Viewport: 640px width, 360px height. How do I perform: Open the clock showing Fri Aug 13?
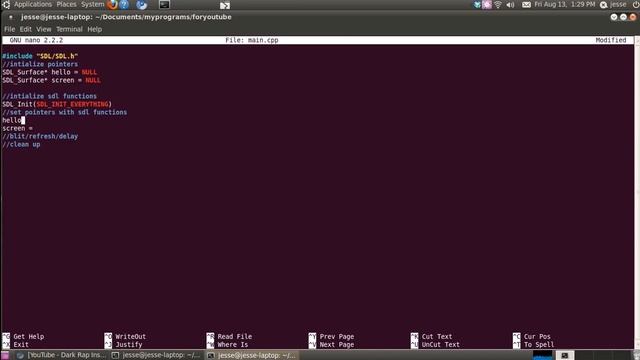point(564,4)
